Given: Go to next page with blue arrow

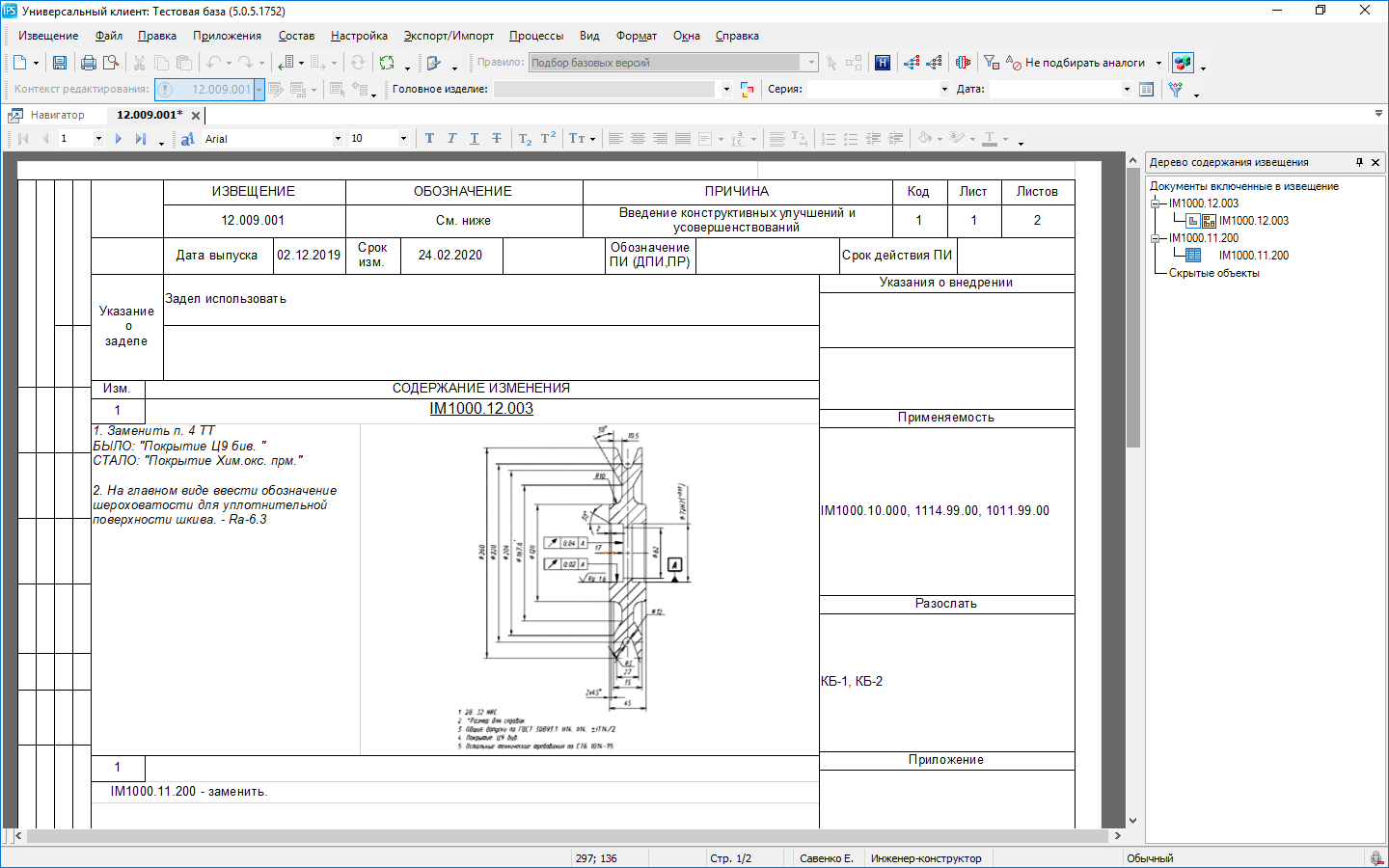Looking at the screenshot, I should pyautogui.click(x=118, y=139).
